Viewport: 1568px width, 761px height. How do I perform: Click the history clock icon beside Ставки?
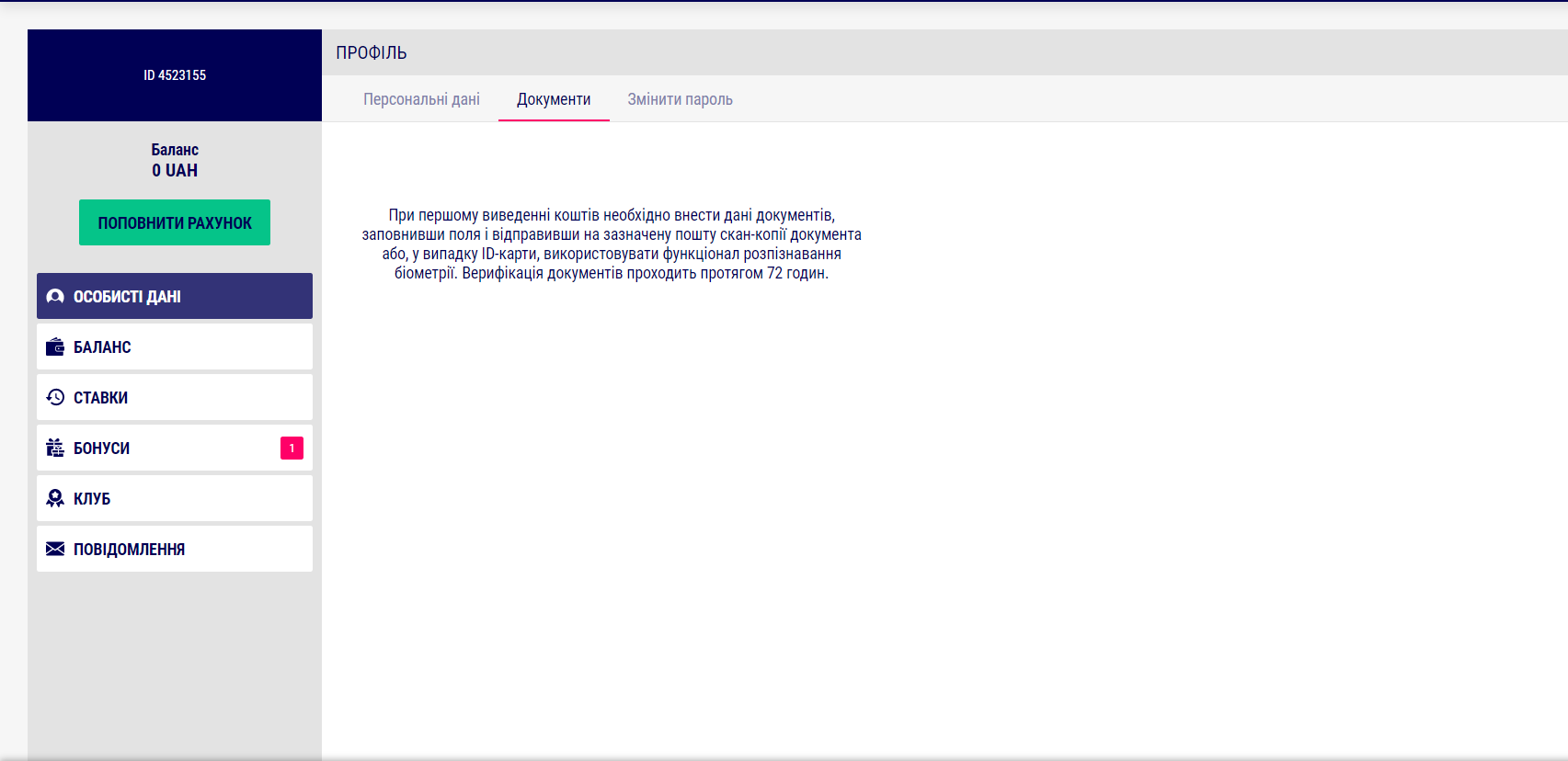(55, 397)
